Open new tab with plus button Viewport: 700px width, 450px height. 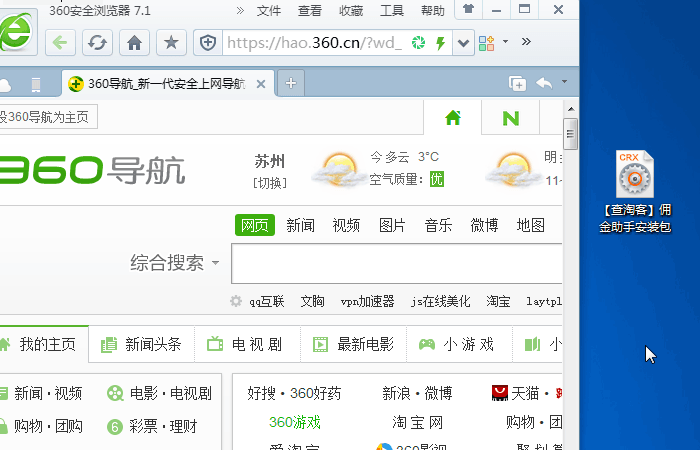[291, 83]
